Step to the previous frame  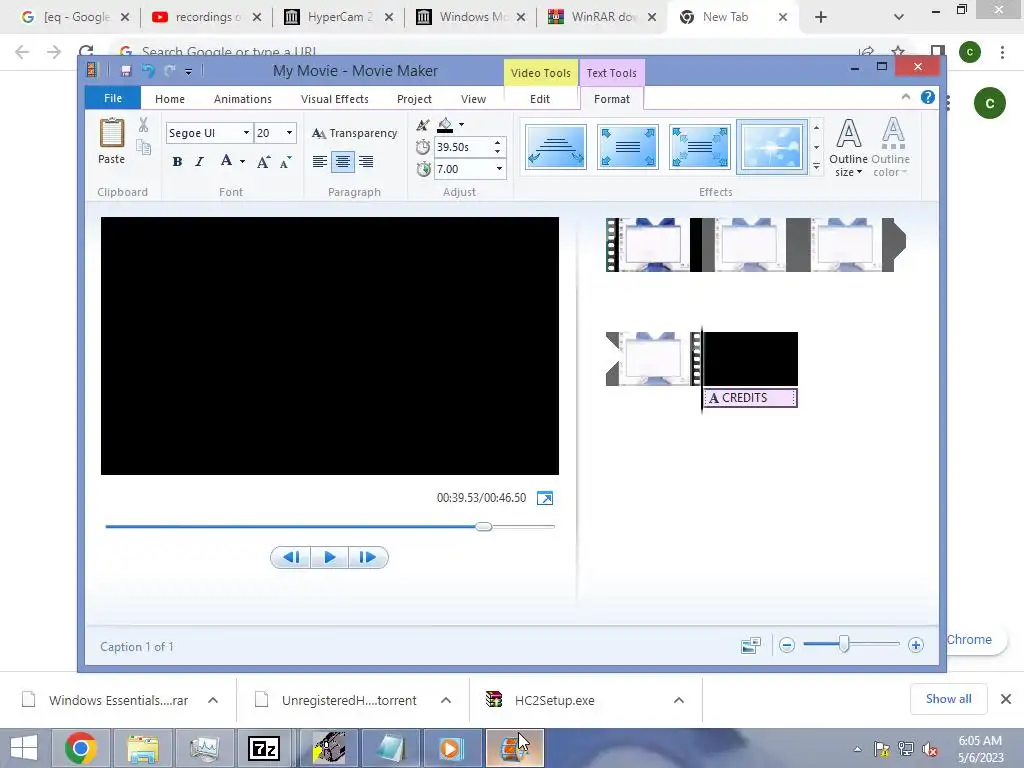point(291,557)
